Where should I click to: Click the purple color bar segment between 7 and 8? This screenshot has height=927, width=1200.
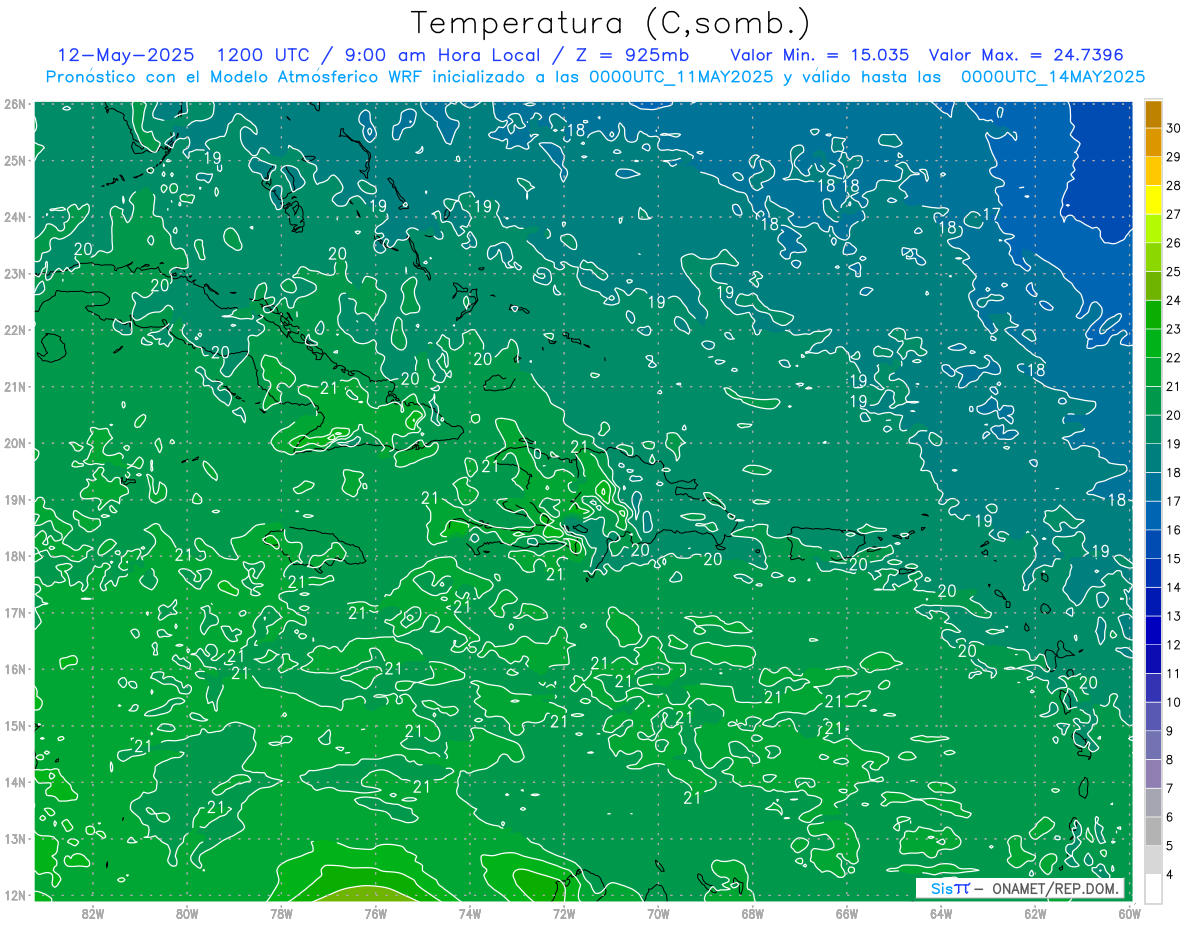coord(1153,774)
